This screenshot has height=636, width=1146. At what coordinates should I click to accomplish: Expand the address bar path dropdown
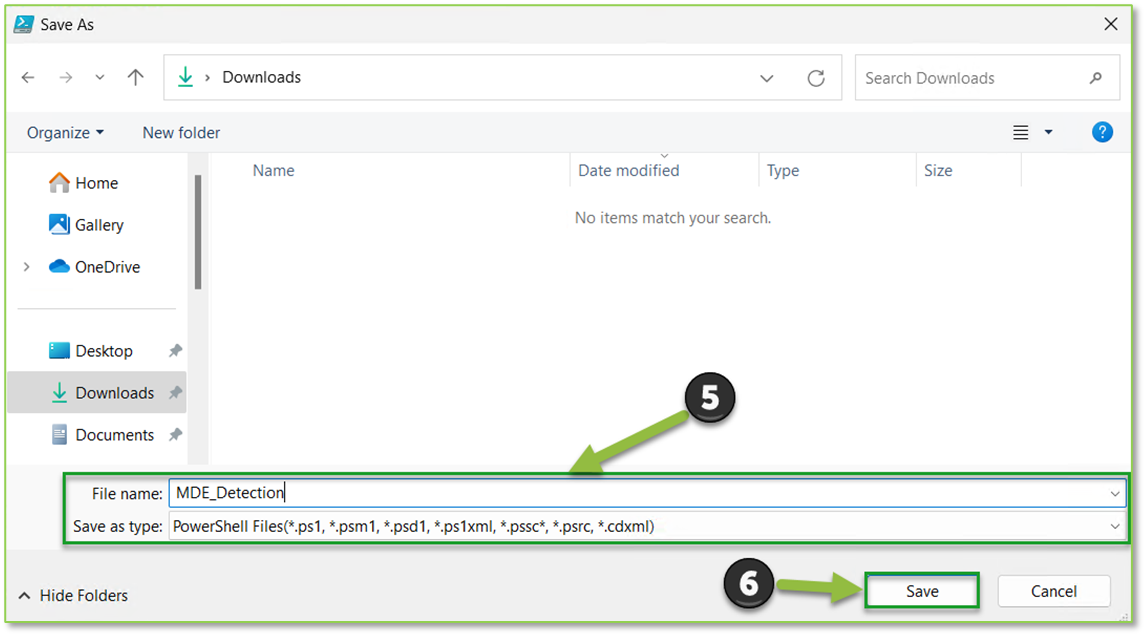767,78
